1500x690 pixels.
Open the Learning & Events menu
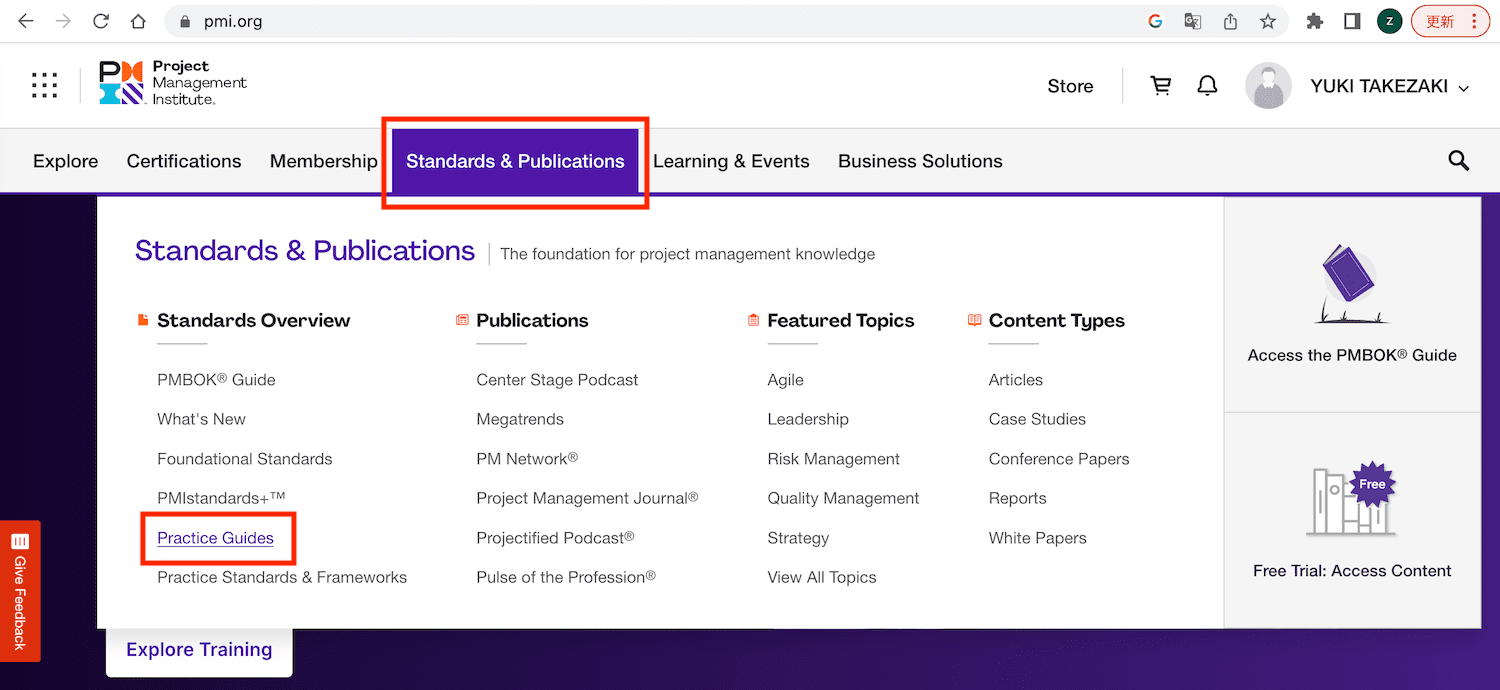coord(731,161)
